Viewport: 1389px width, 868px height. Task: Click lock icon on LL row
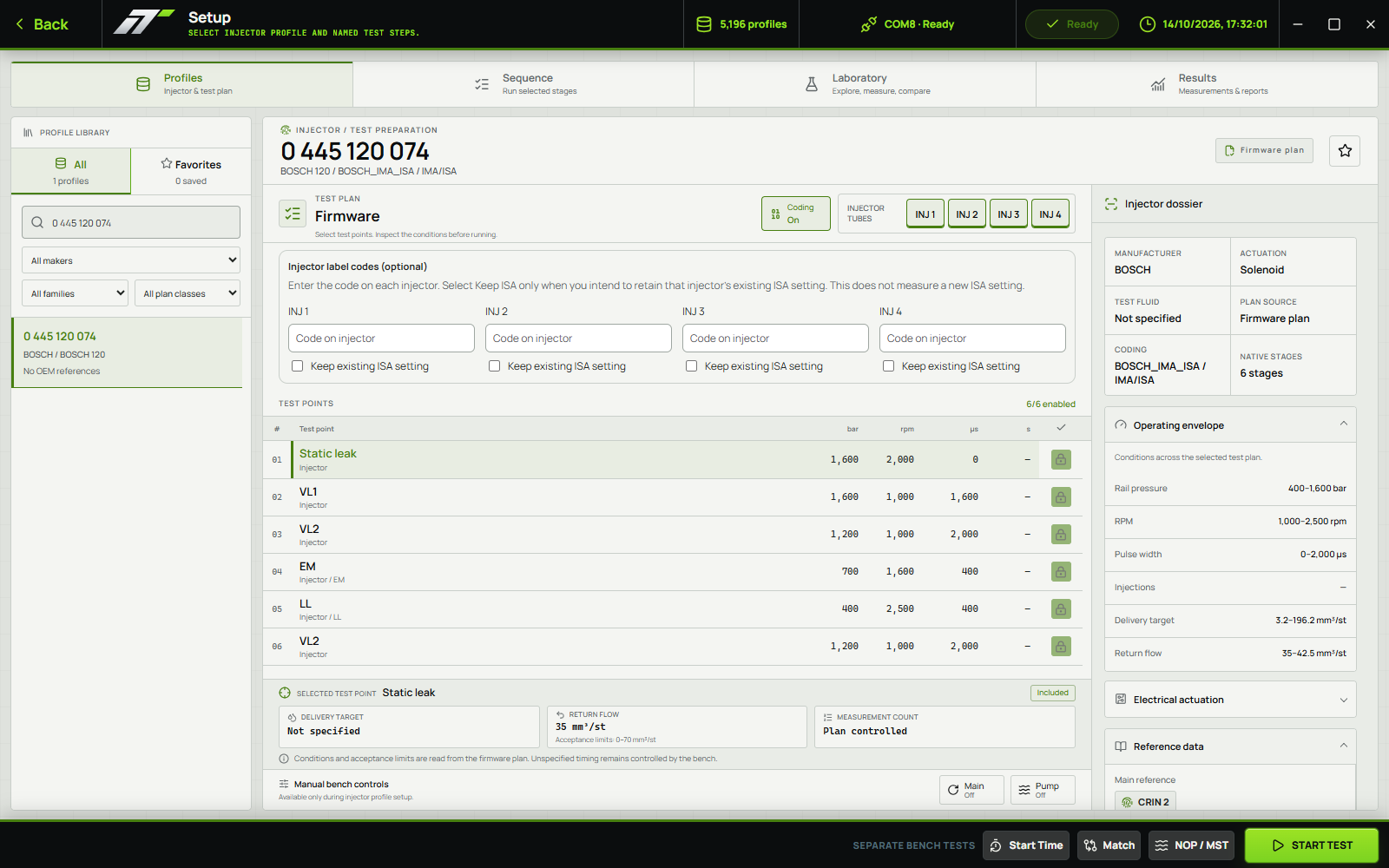coord(1061,608)
